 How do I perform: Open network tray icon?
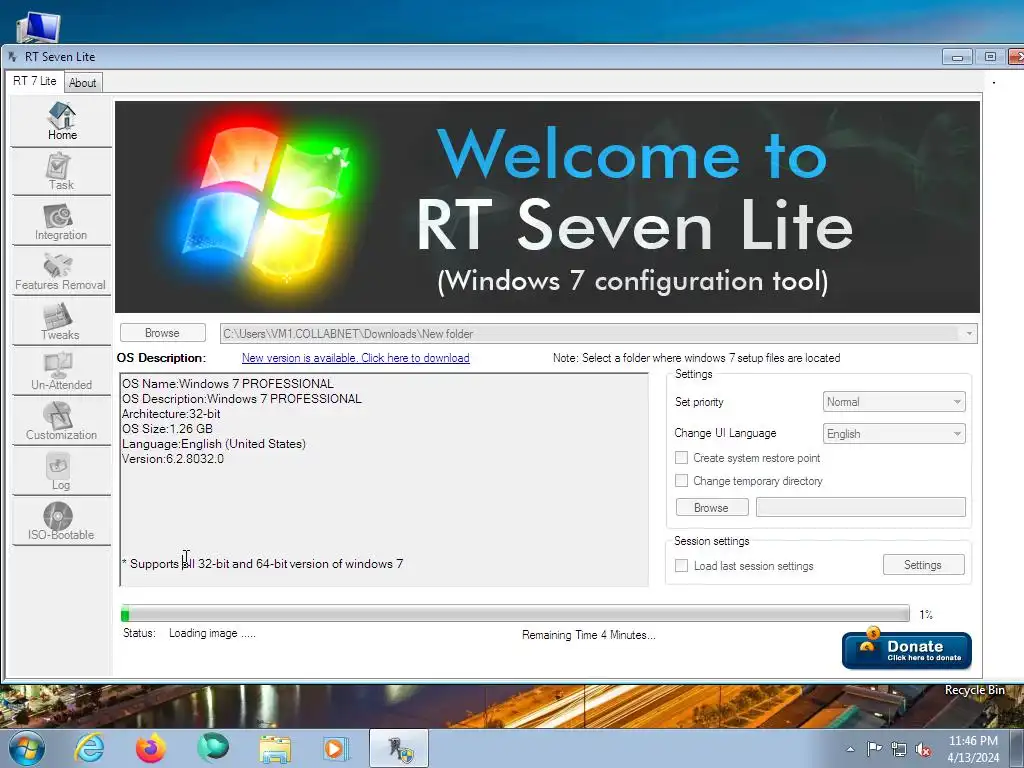click(899, 749)
